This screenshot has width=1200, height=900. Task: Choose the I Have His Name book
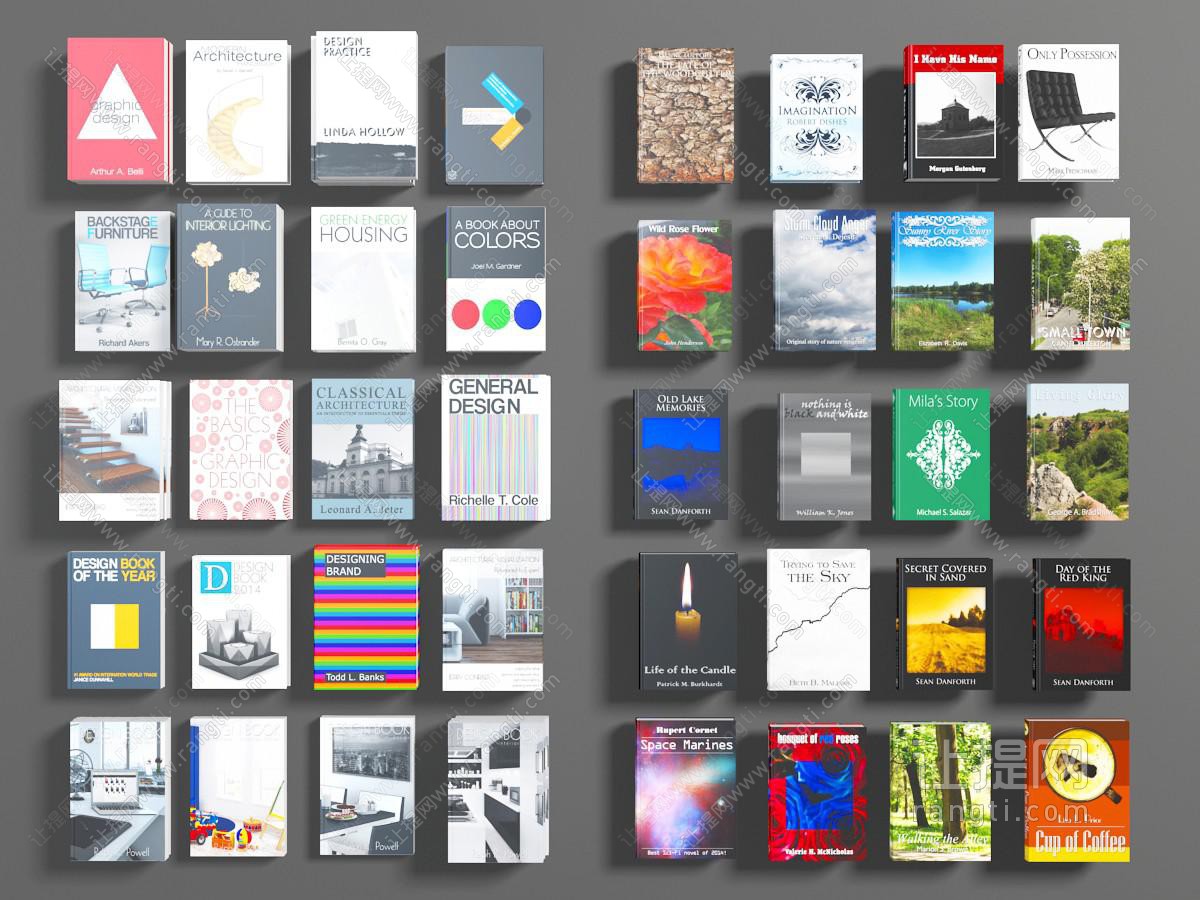(954, 113)
